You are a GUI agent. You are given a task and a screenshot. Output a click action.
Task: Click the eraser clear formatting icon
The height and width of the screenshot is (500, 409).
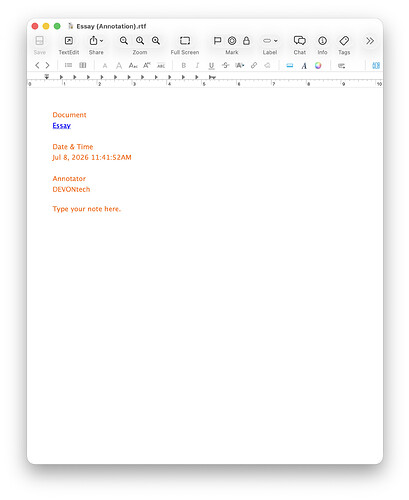click(267, 65)
